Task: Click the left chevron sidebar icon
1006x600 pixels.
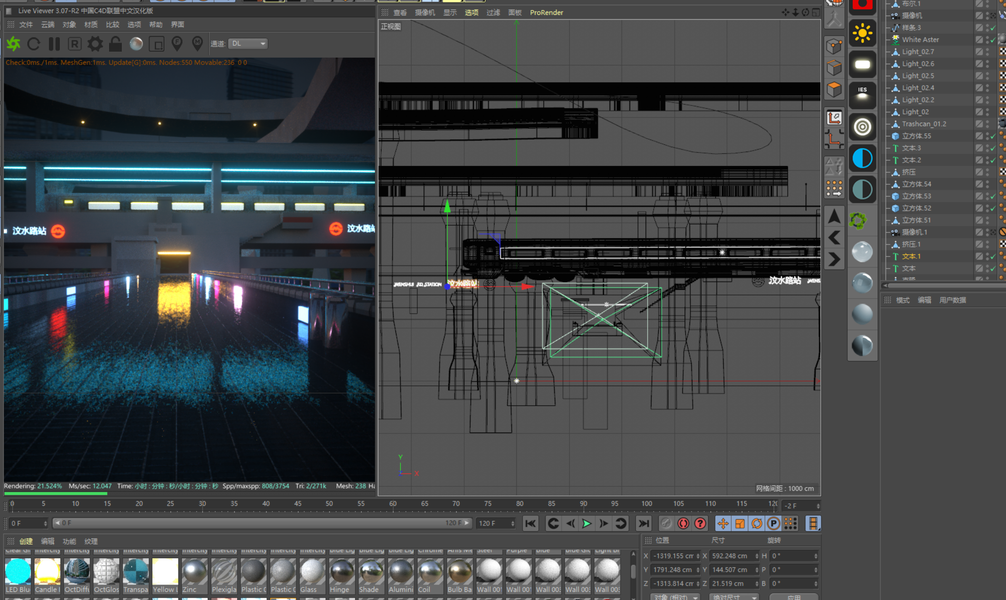Action: (x=834, y=237)
